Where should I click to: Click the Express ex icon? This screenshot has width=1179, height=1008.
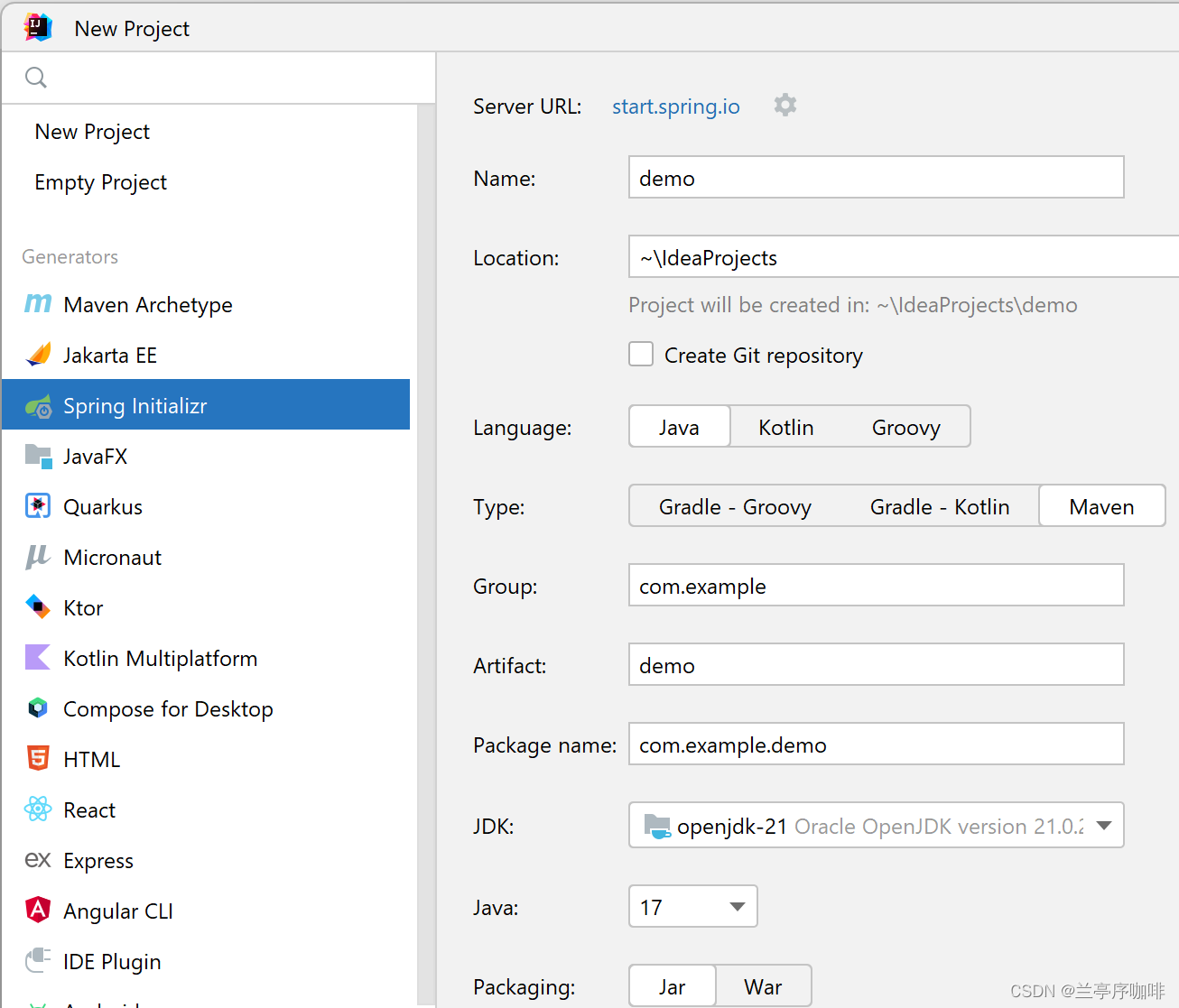(x=38, y=860)
